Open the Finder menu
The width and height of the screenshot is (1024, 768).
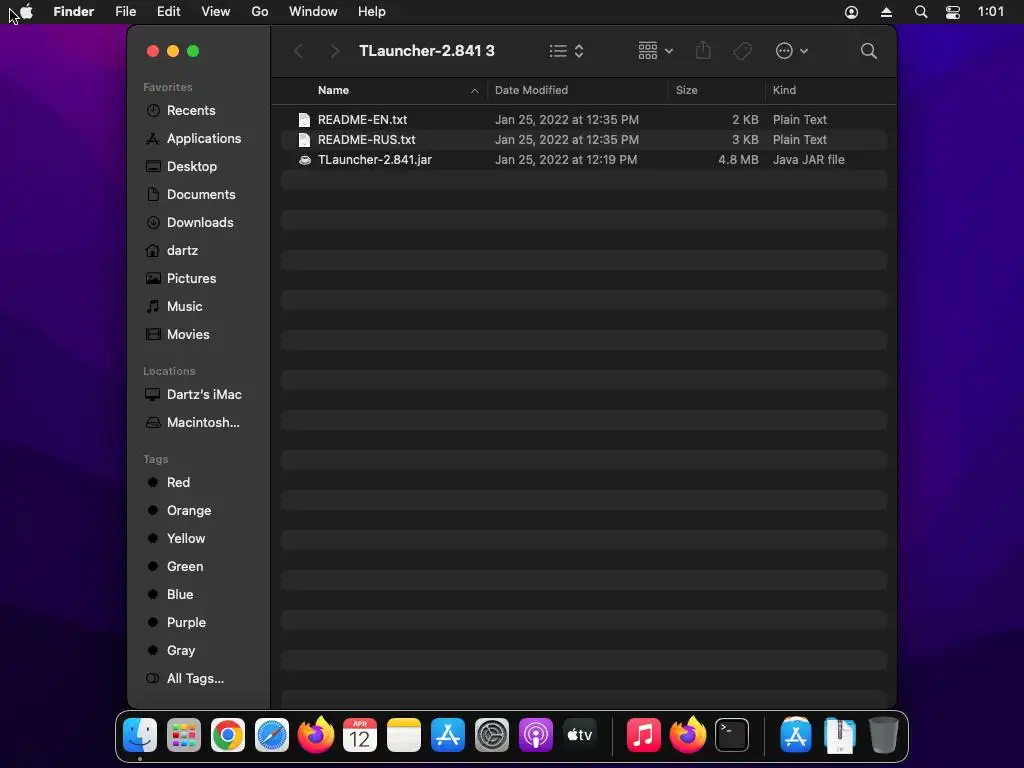coord(74,12)
